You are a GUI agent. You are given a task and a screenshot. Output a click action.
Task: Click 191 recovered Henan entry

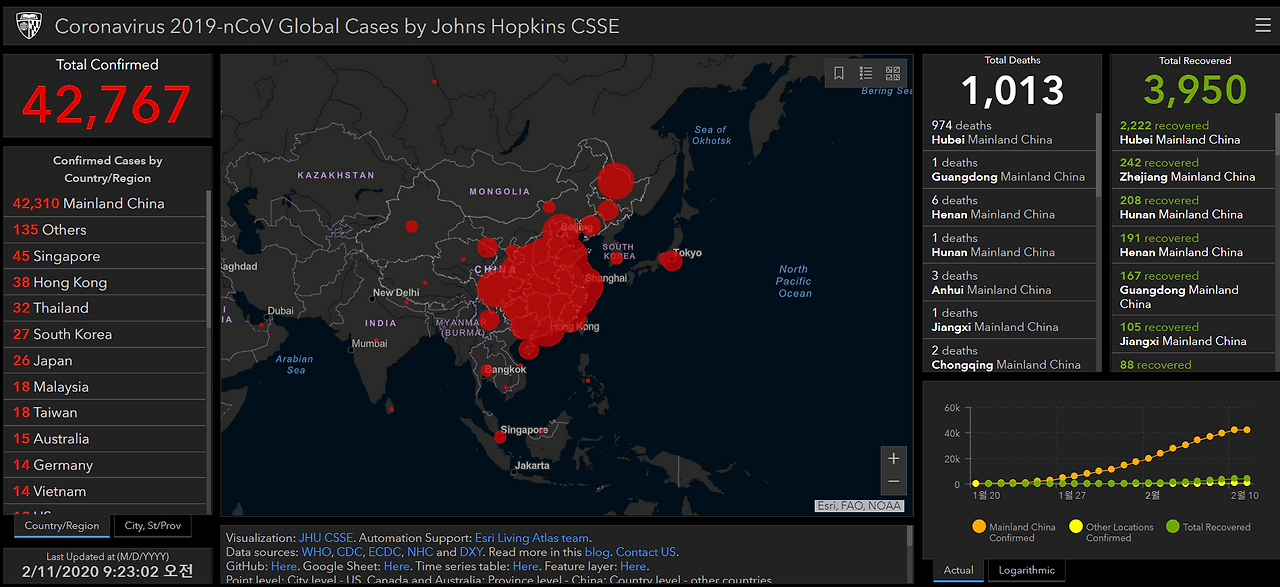(1193, 245)
